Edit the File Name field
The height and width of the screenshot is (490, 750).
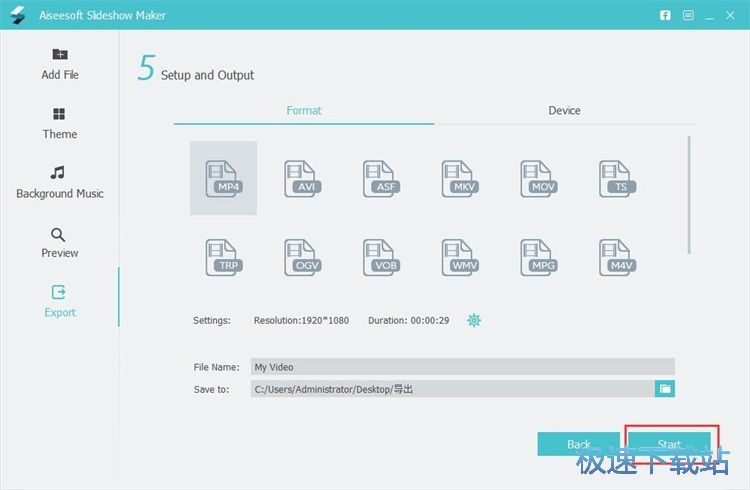463,367
